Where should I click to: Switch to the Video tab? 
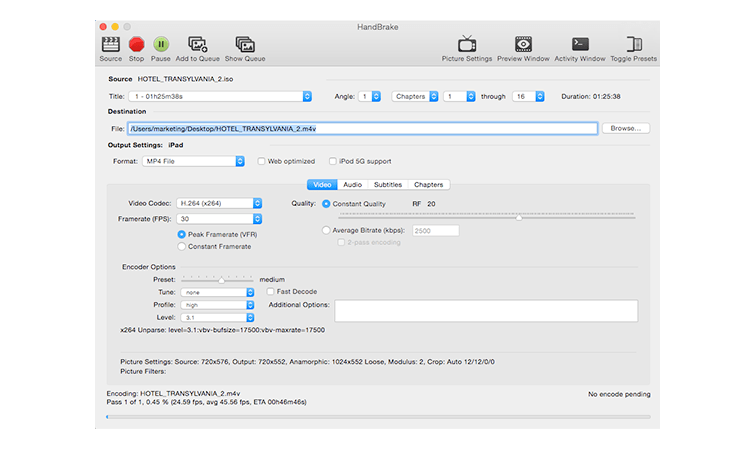[x=322, y=185]
